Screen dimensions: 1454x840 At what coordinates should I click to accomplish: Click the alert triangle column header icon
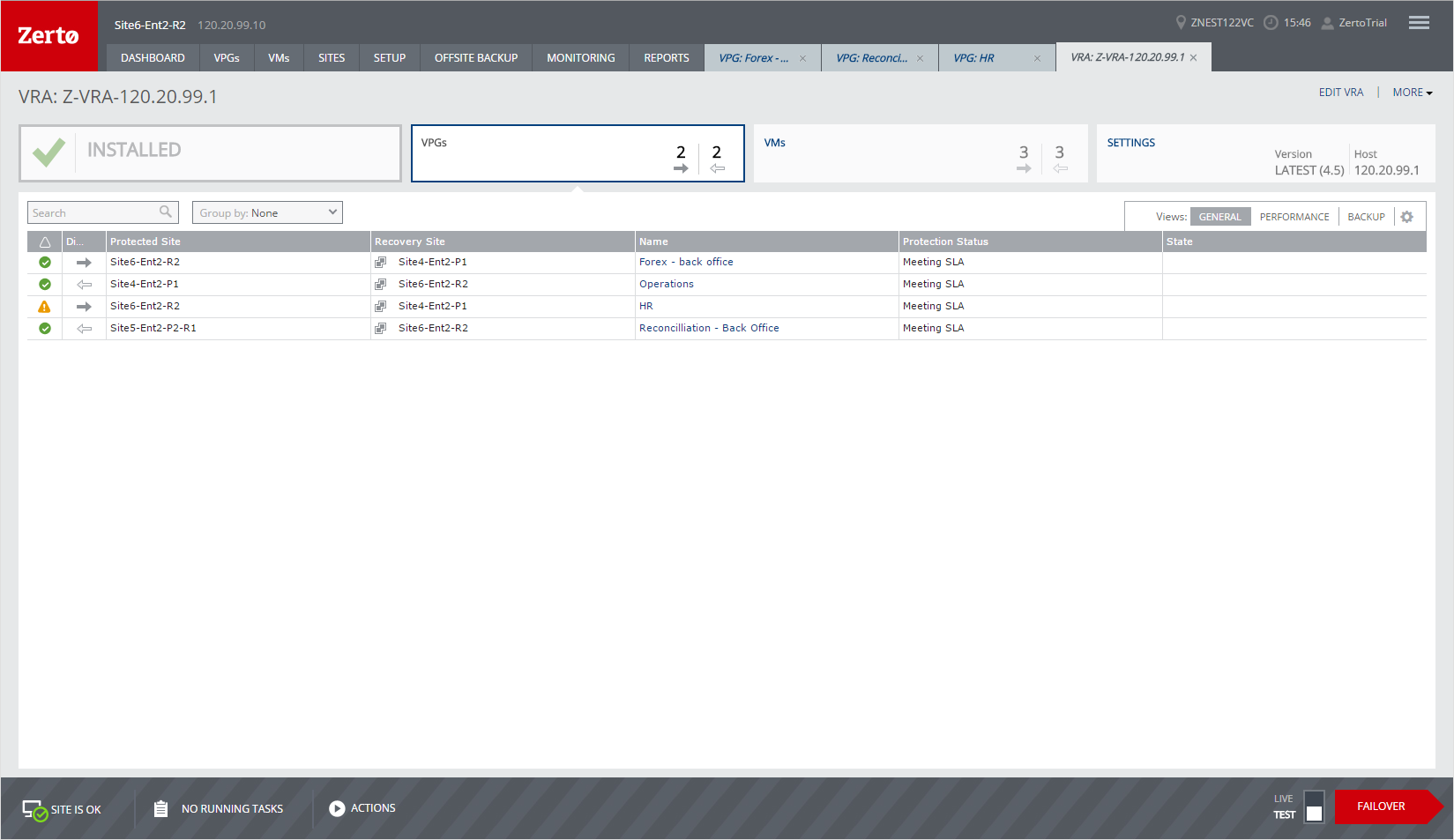point(45,242)
